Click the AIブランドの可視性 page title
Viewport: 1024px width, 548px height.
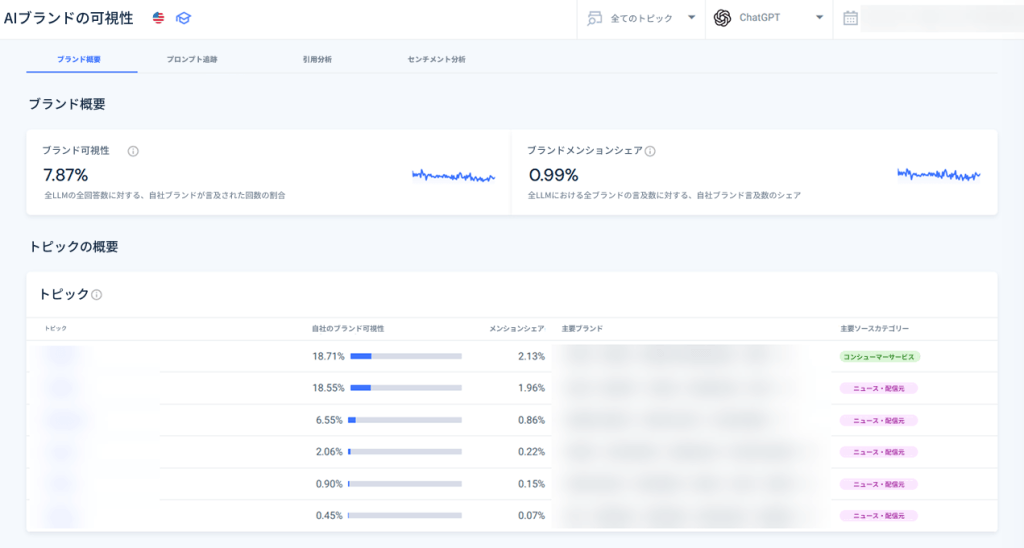click(69, 18)
